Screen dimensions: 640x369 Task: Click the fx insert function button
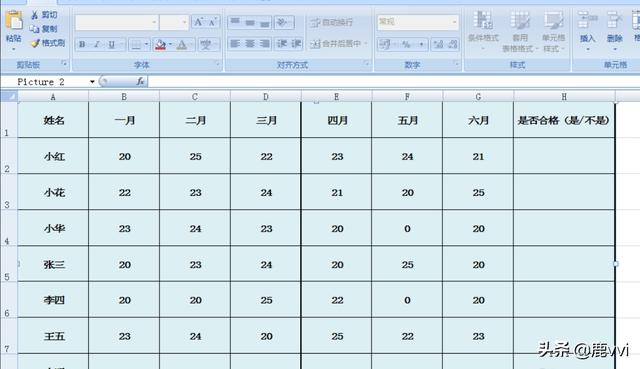point(140,81)
